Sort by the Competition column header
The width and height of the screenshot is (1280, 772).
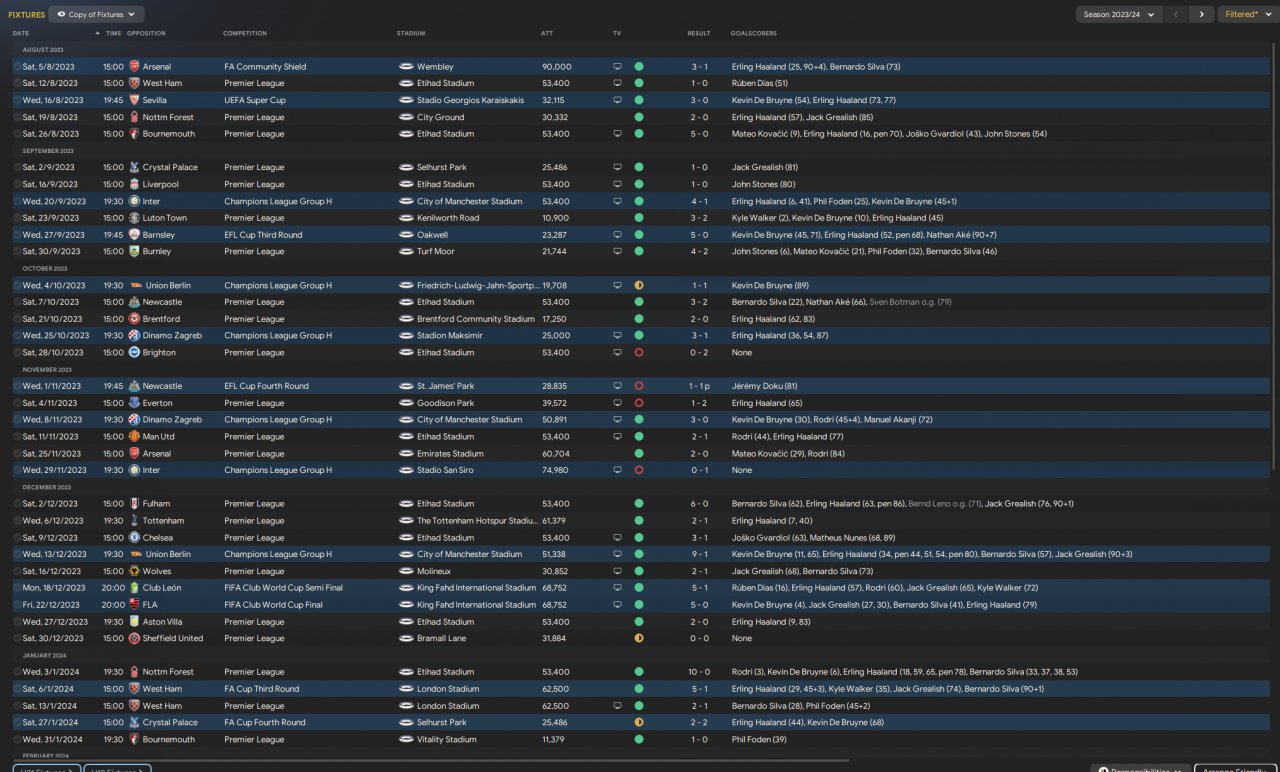(245, 33)
